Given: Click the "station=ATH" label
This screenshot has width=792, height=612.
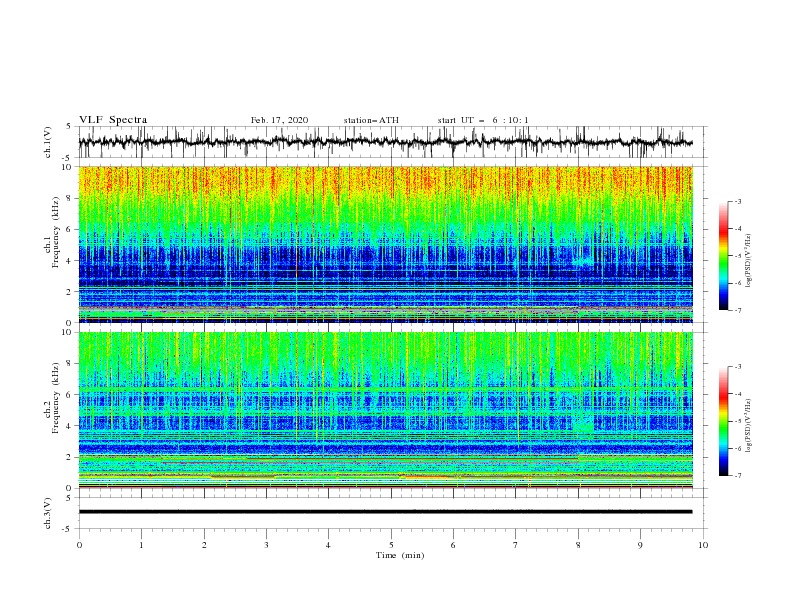Looking at the screenshot, I should pos(371,120).
